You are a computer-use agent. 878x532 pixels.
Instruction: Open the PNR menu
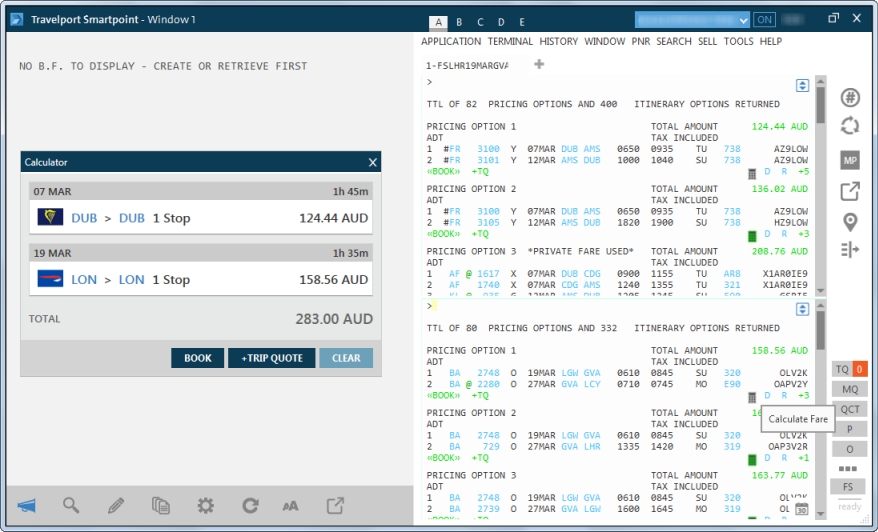coord(641,42)
